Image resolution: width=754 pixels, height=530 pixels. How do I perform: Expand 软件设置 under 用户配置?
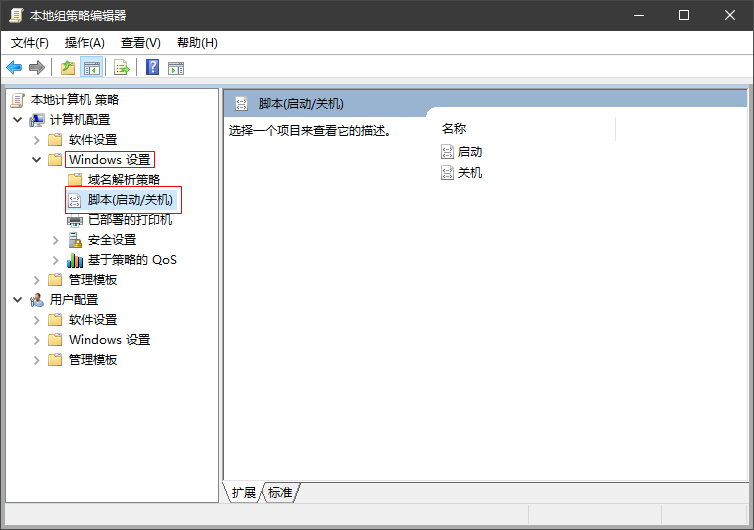coord(37,320)
